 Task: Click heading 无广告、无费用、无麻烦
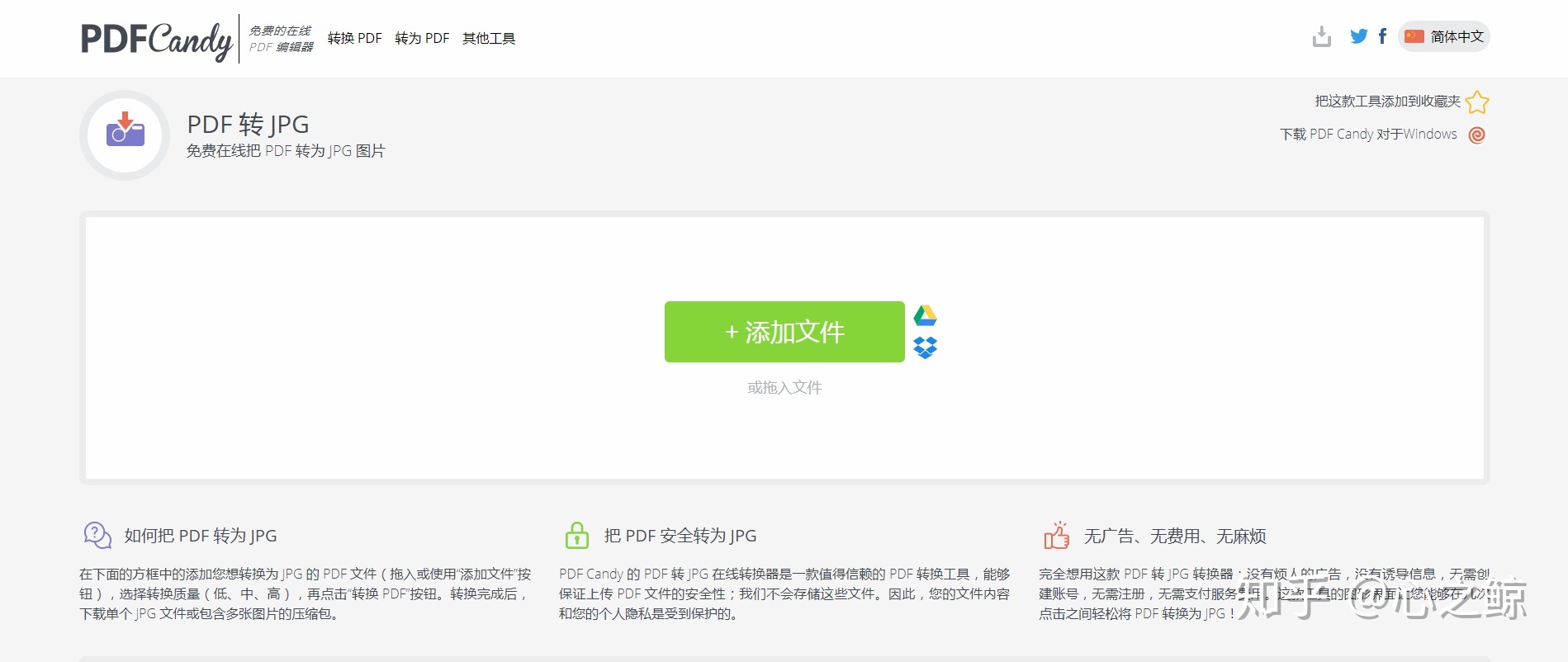[1175, 536]
